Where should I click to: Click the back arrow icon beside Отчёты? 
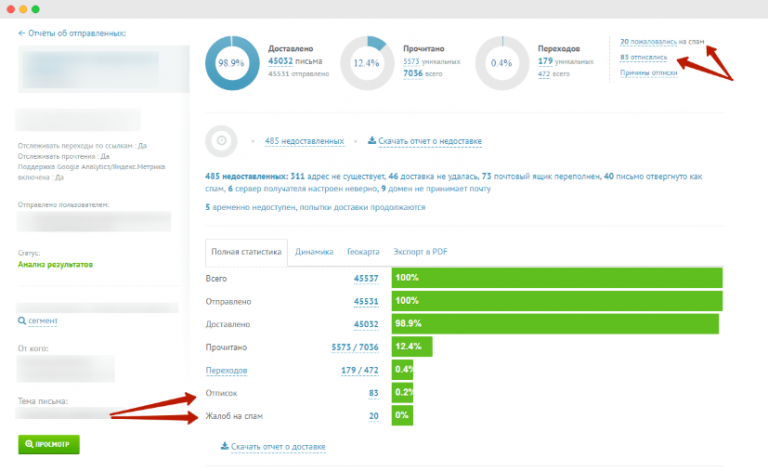(x=22, y=33)
